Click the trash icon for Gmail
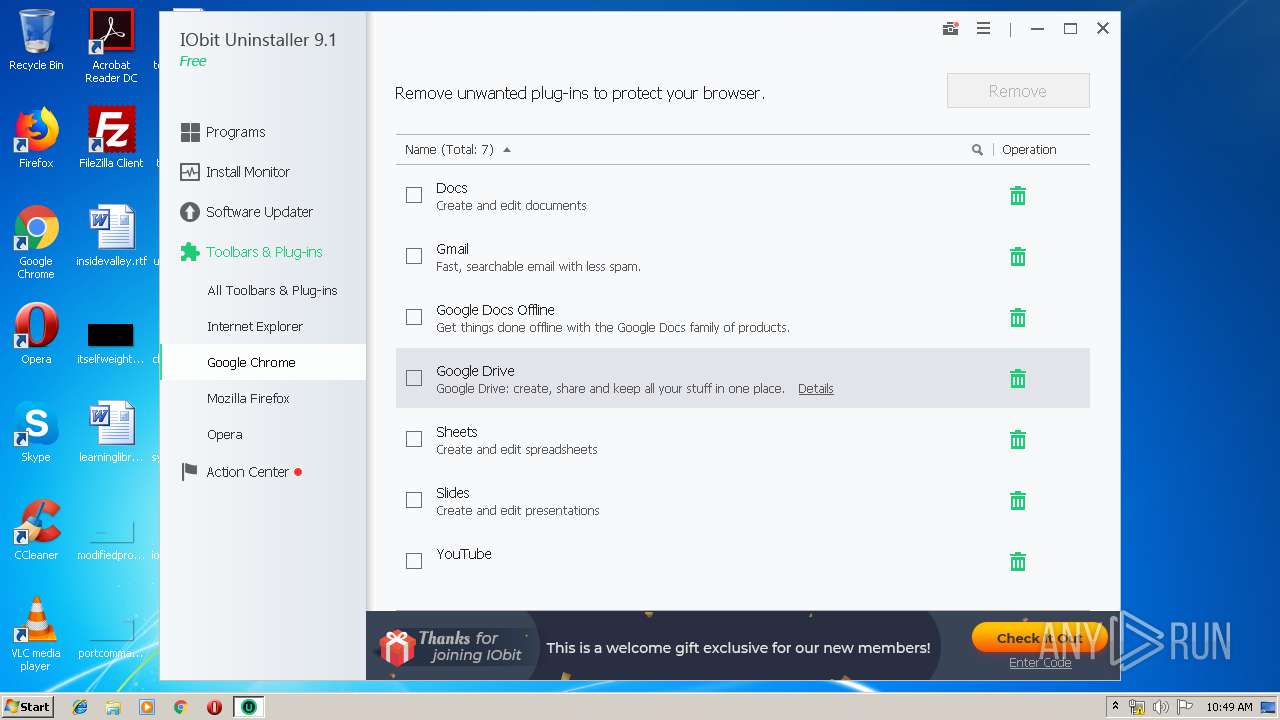 tap(1018, 257)
